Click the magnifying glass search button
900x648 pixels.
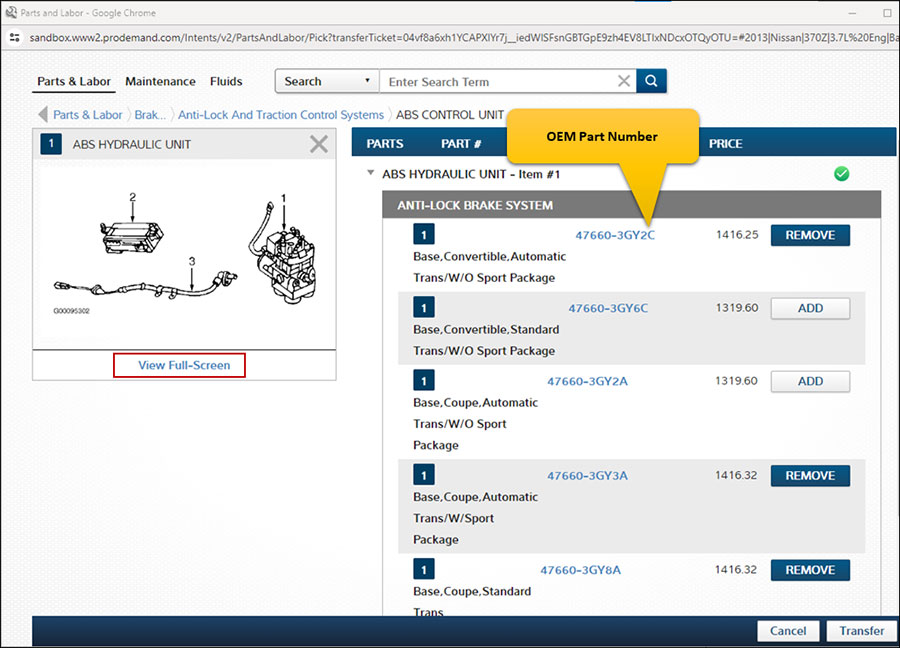coord(651,82)
